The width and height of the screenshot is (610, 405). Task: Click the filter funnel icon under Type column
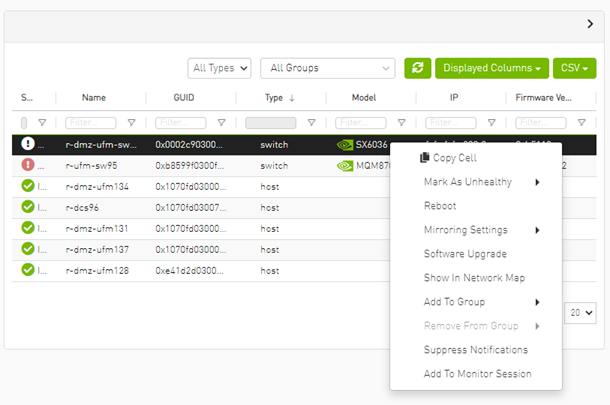(311, 123)
